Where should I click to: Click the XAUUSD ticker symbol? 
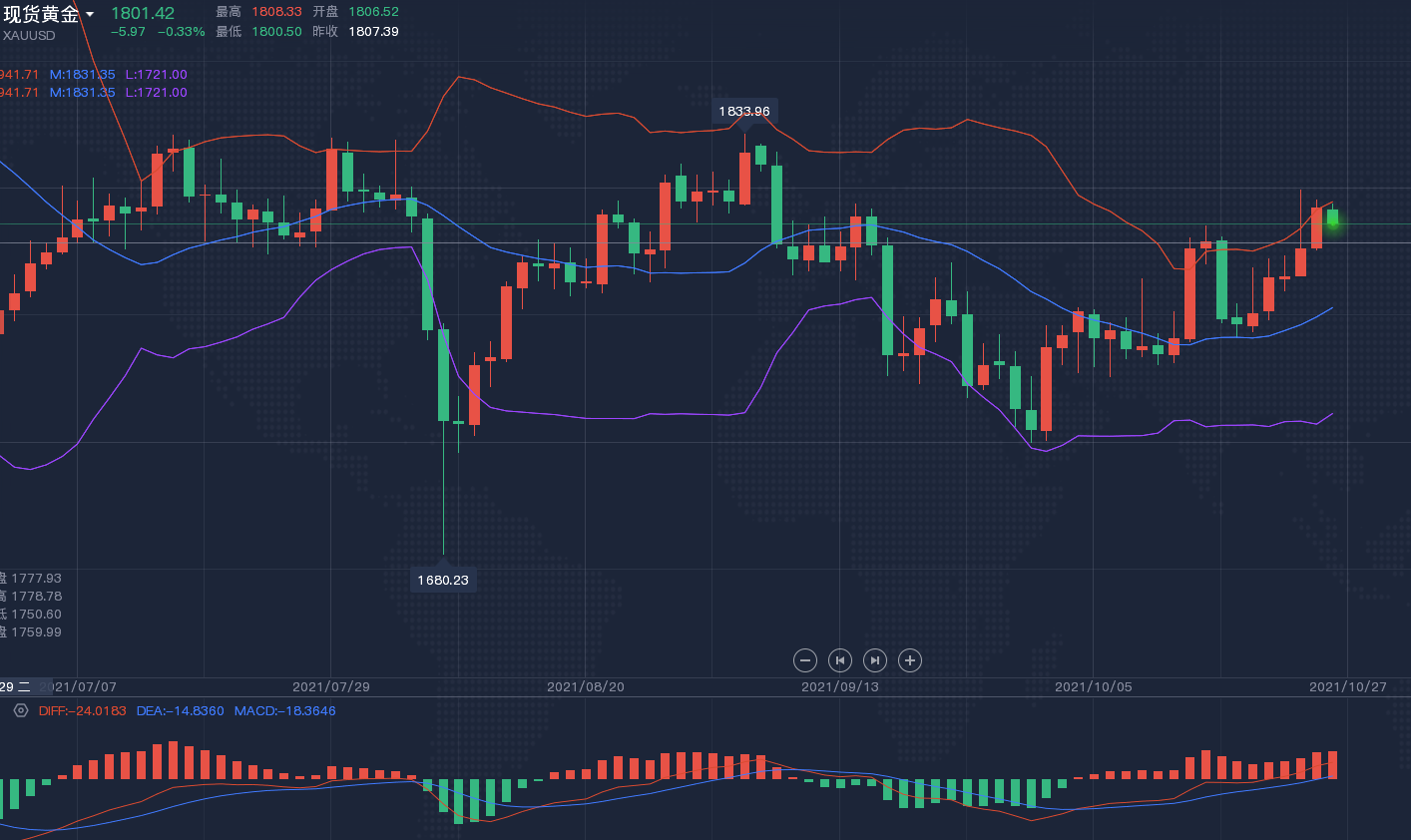point(29,36)
